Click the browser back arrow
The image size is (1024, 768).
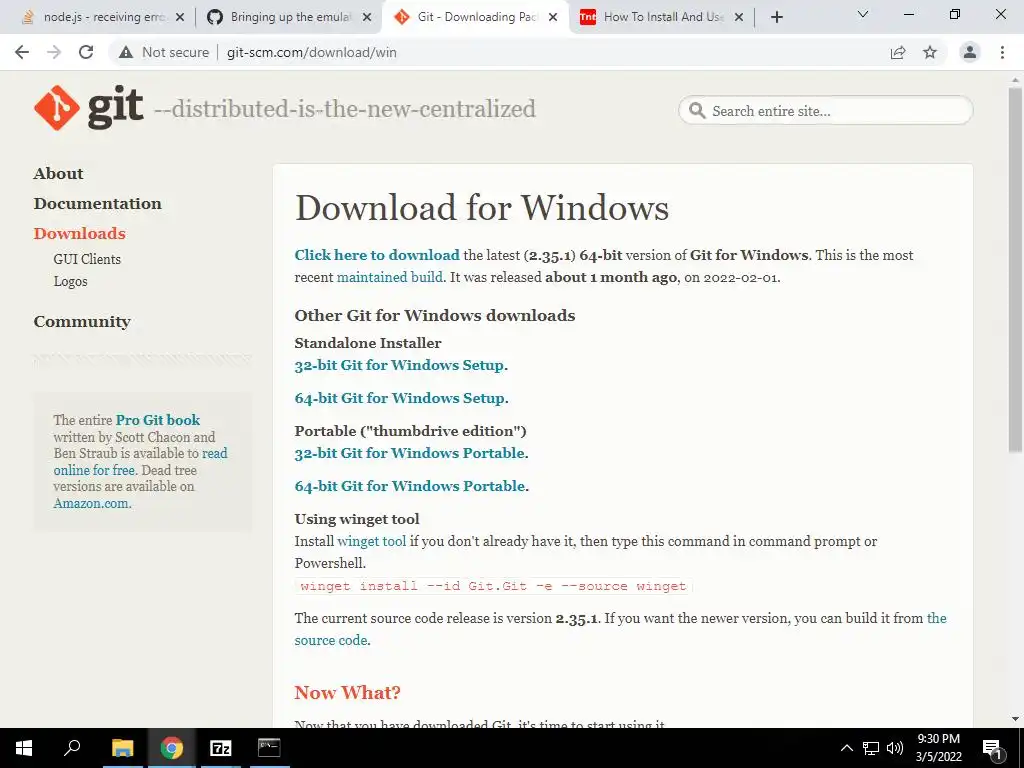tap(22, 52)
